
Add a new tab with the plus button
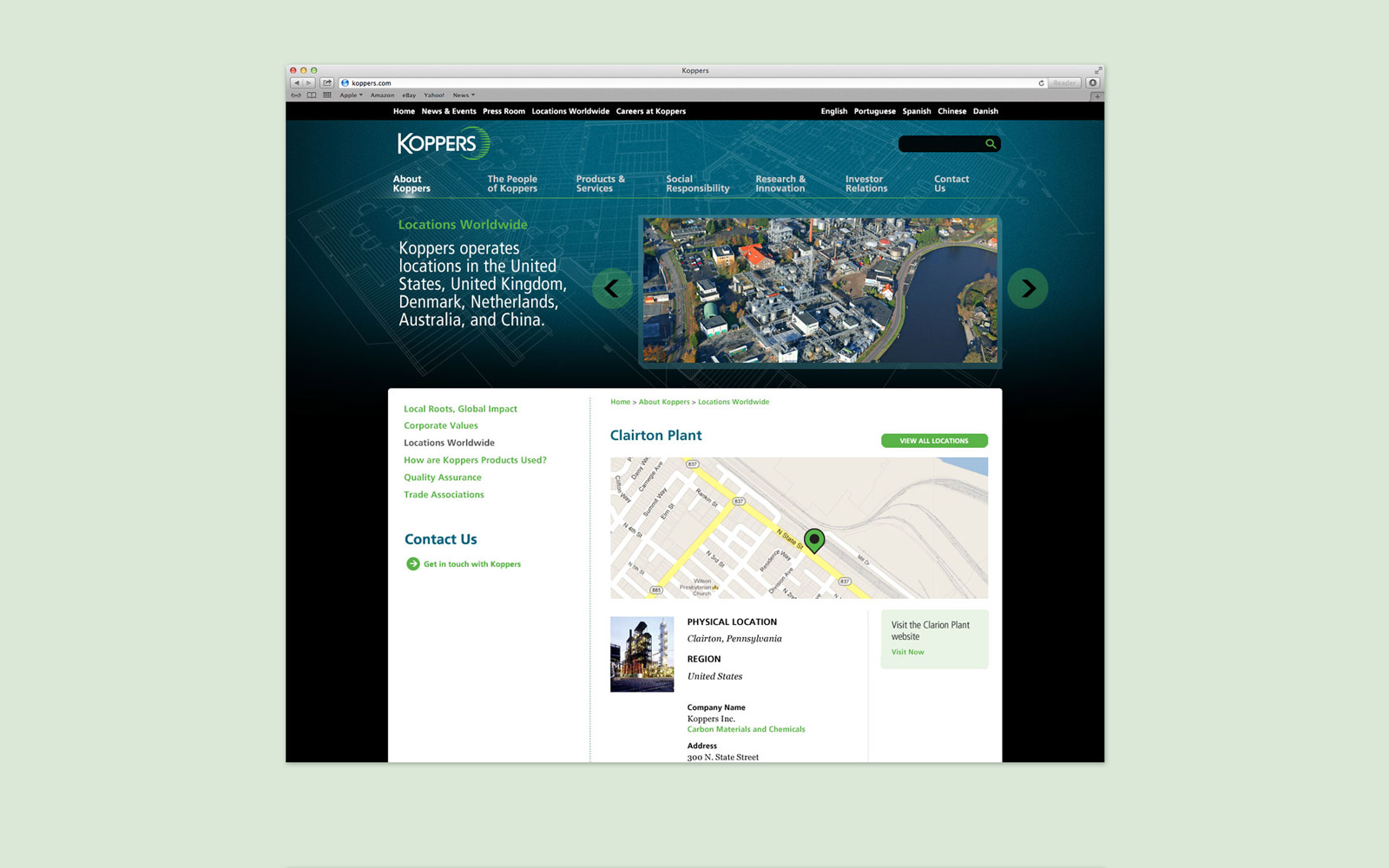coord(1097,95)
